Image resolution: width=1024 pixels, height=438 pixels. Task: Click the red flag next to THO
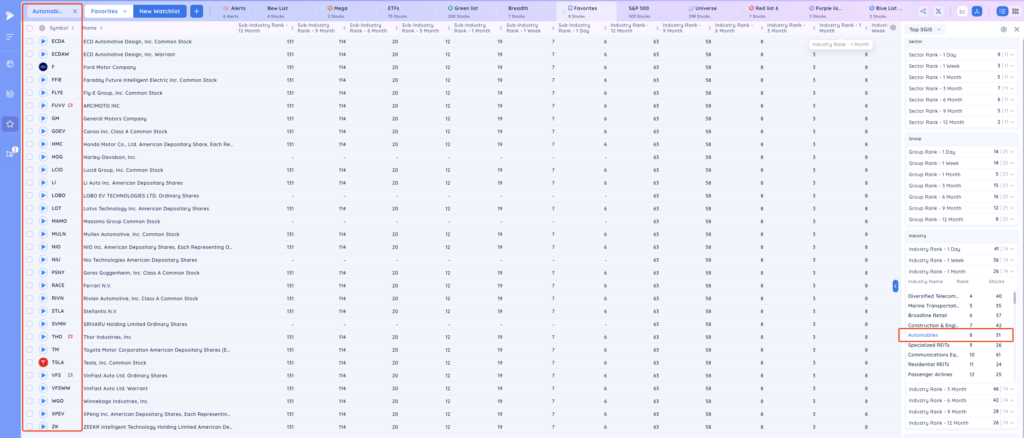(70, 337)
